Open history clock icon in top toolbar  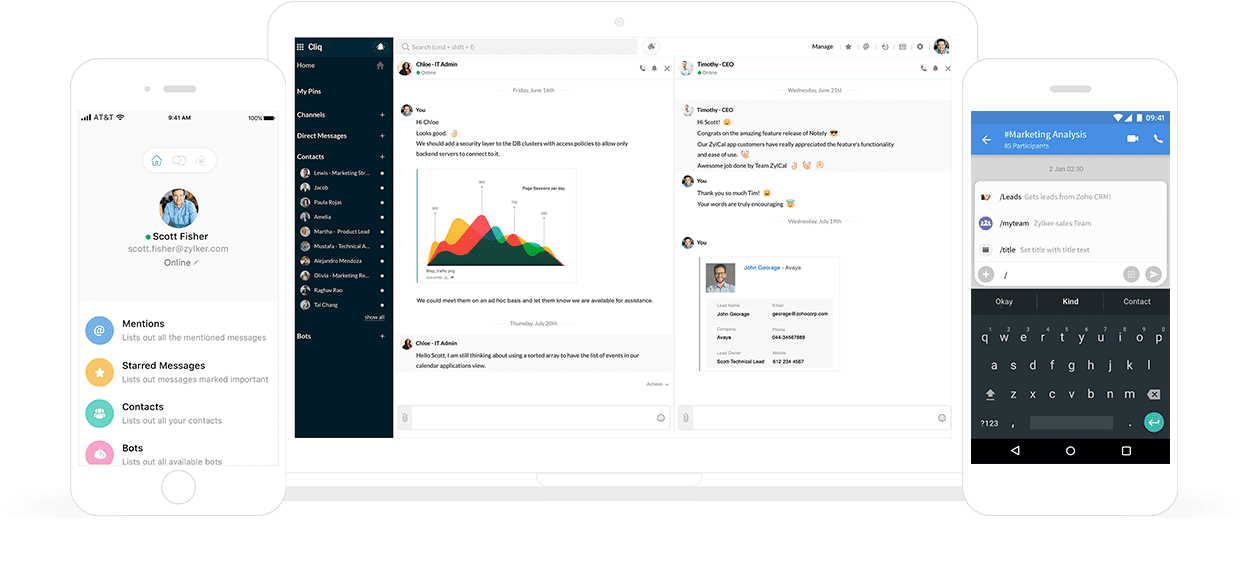[884, 46]
